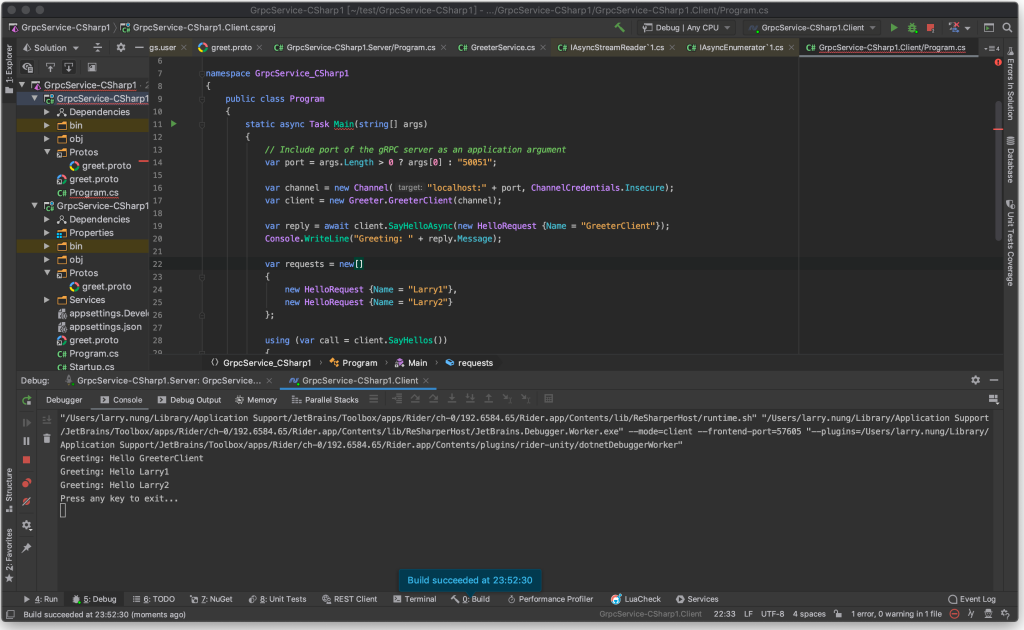Open Search Everywhere magnifier icon

pyautogui.click(x=1008, y=27)
